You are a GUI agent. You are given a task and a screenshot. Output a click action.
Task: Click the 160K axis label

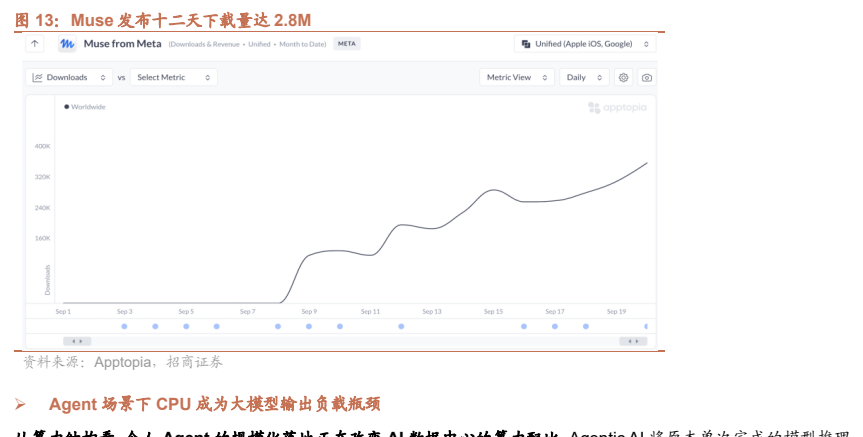[42, 238]
